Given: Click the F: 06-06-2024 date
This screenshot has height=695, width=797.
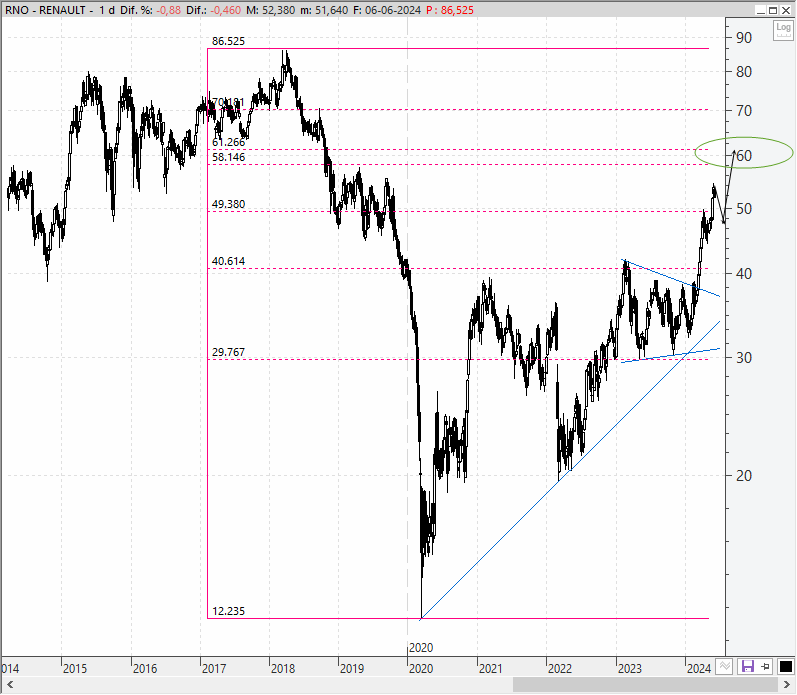Looking at the screenshot, I should coord(387,10).
